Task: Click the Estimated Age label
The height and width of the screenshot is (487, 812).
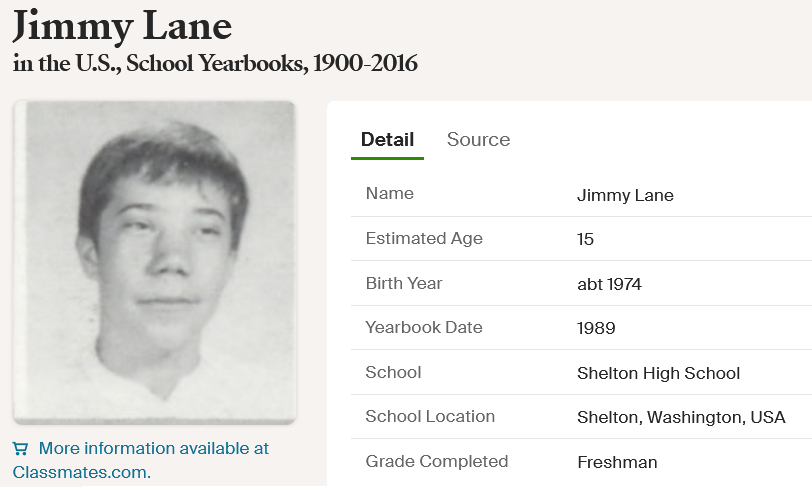Action: [424, 239]
